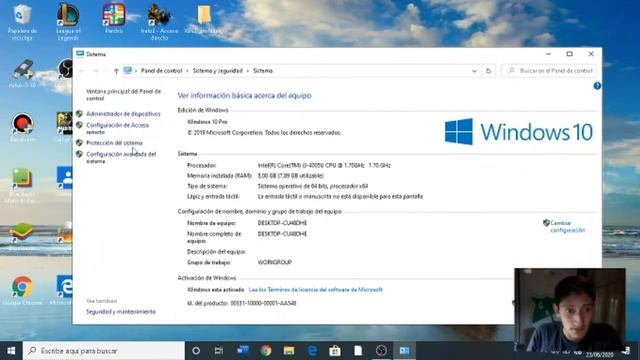640x360 pixels.
Task: Switch to OBS Studio on the taskbar
Action: tap(381, 351)
